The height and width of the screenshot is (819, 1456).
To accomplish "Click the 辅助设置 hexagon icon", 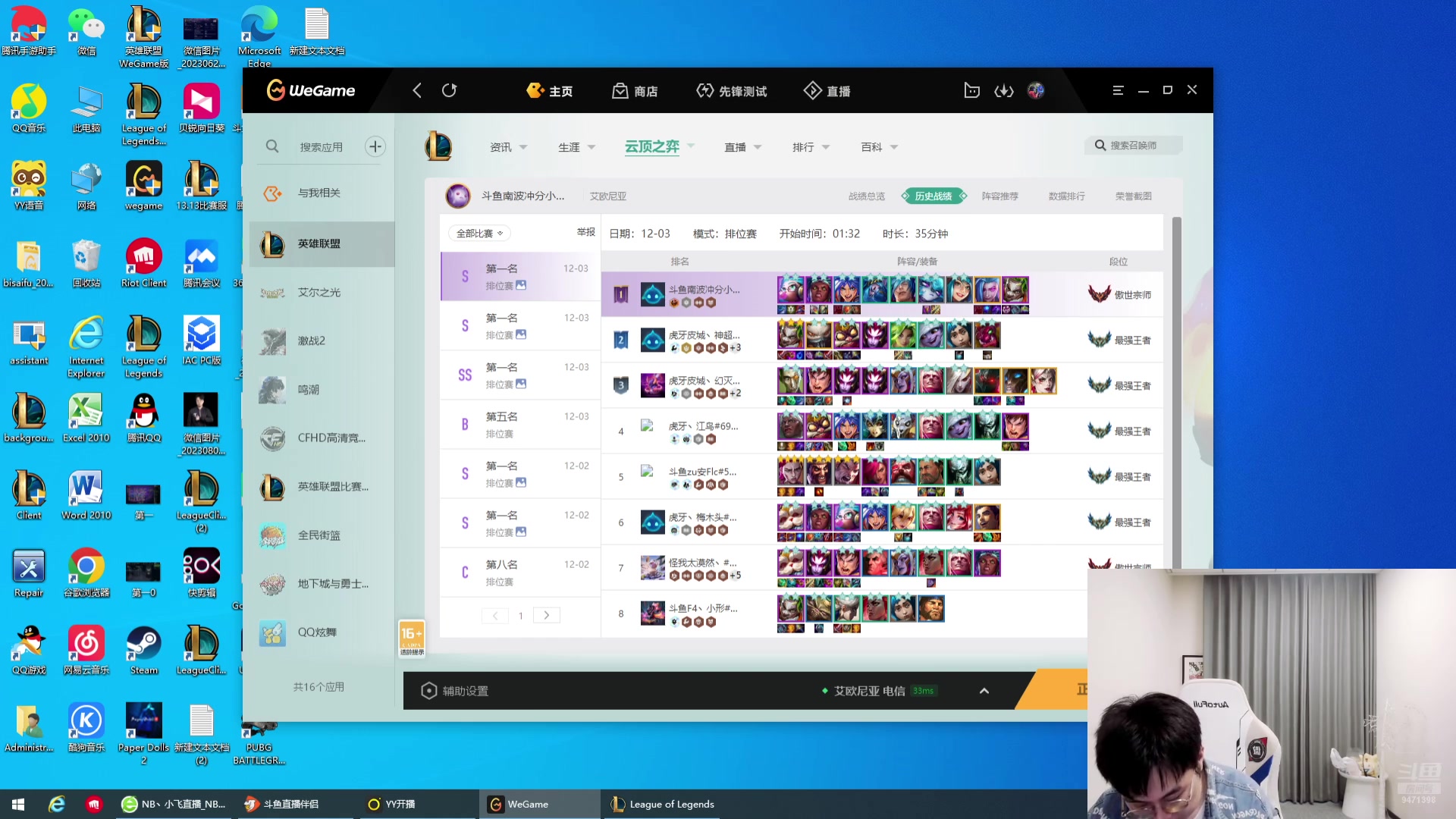I will (428, 690).
